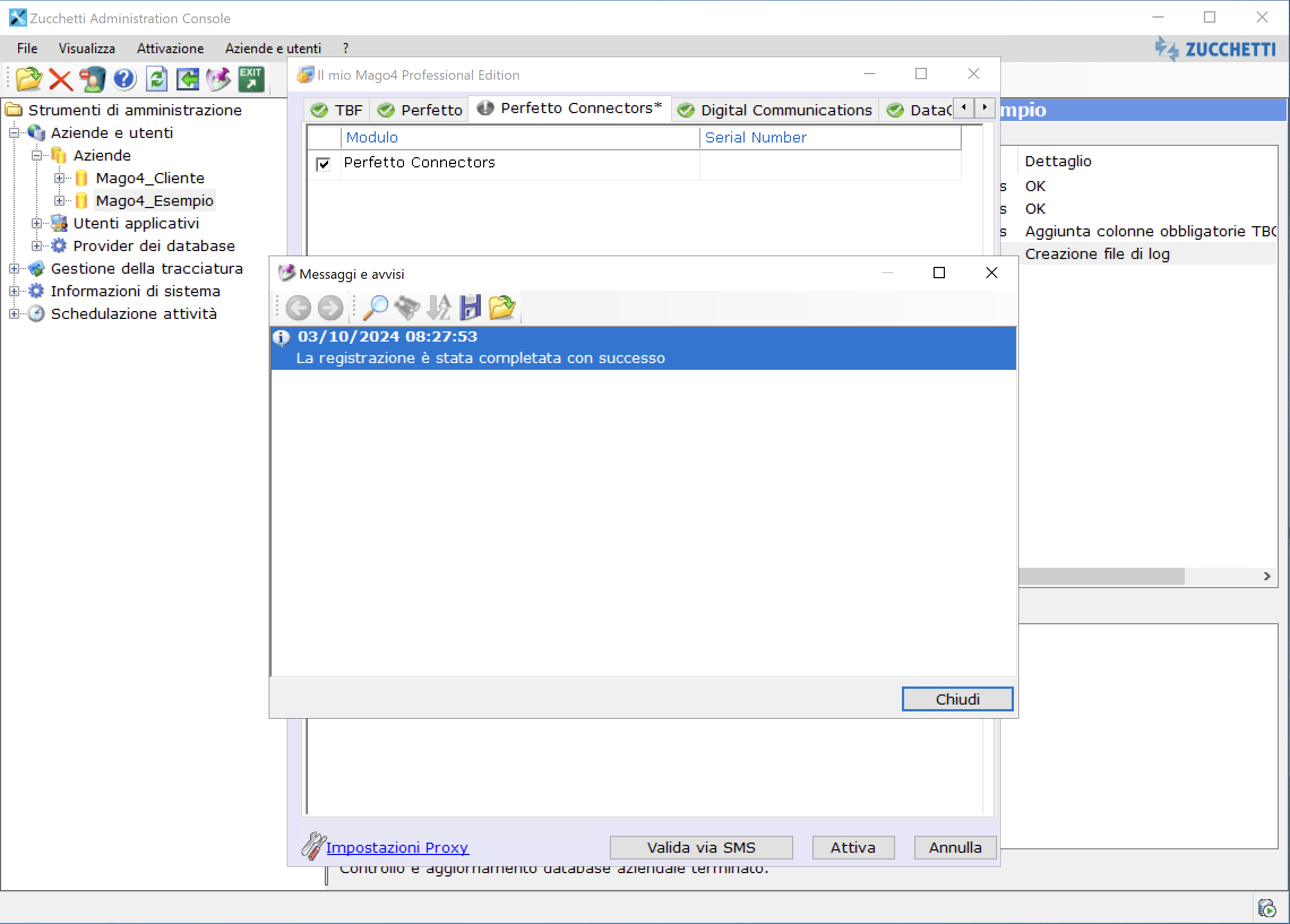The width and height of the screenshot is (1290, 924).
Task: Click the user disconnect icon in toolbar
Action: (x=92, y=79)
